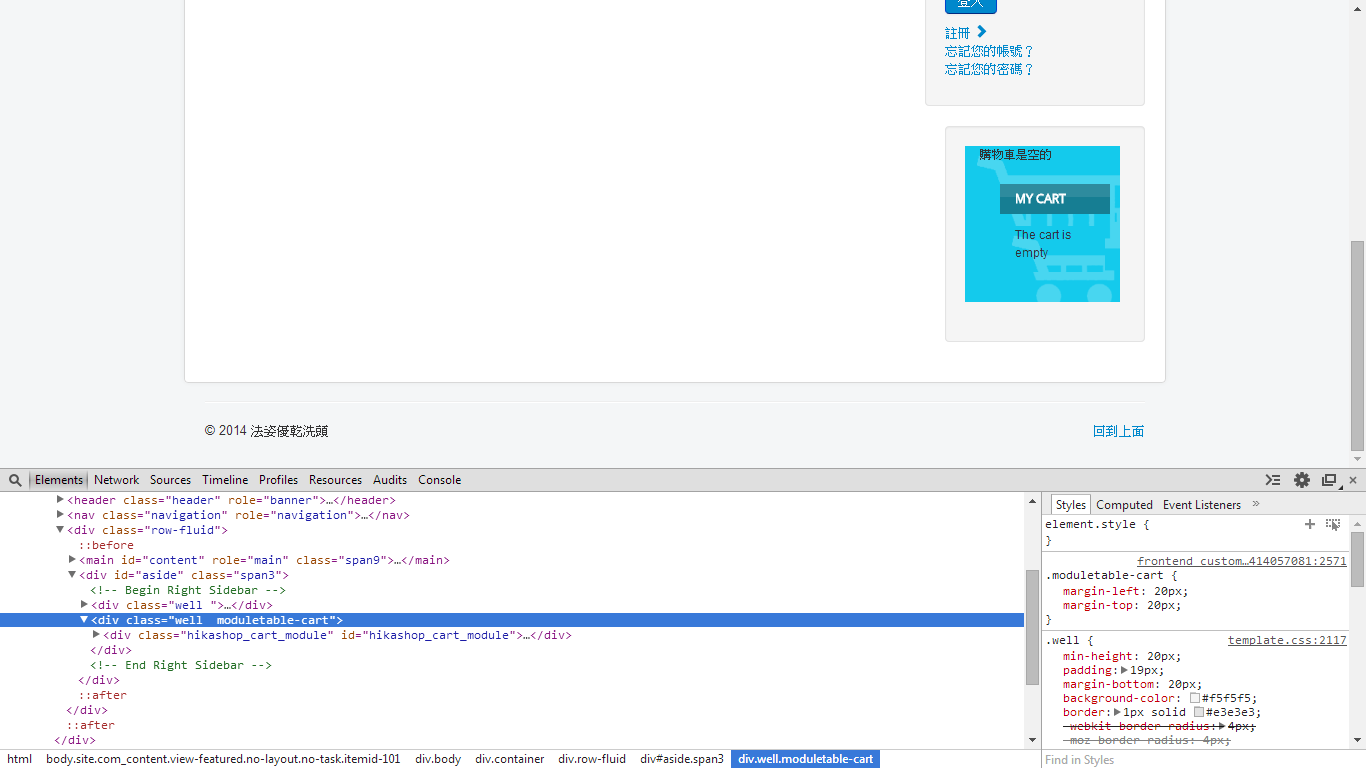Show more sidebar tabs double-chevron
The width and height of the screenshot is (1366, 768).
pyautogui.click(x=1256, y=504)
